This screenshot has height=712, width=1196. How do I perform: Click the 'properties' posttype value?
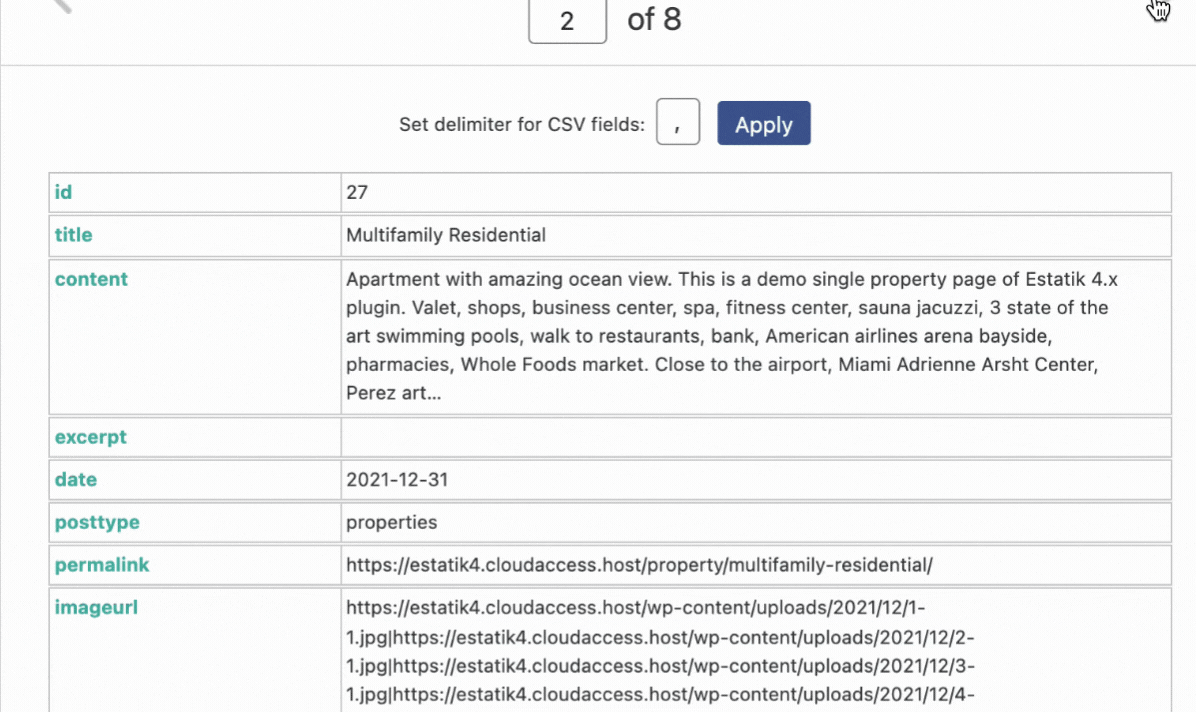(391, 522)
